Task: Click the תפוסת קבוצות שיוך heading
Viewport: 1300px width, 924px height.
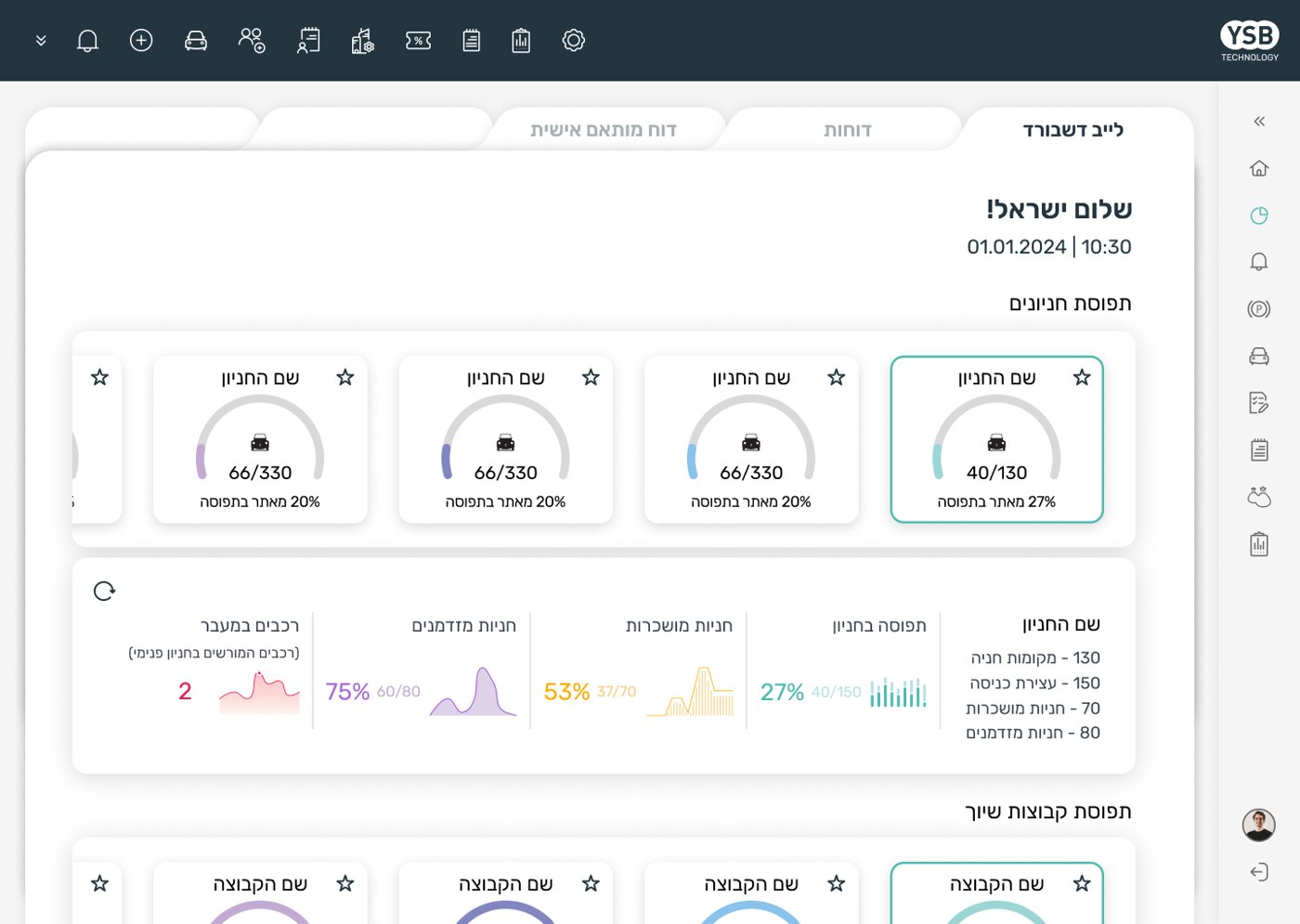Action: pyautogui.click(x=1048, y=812)
